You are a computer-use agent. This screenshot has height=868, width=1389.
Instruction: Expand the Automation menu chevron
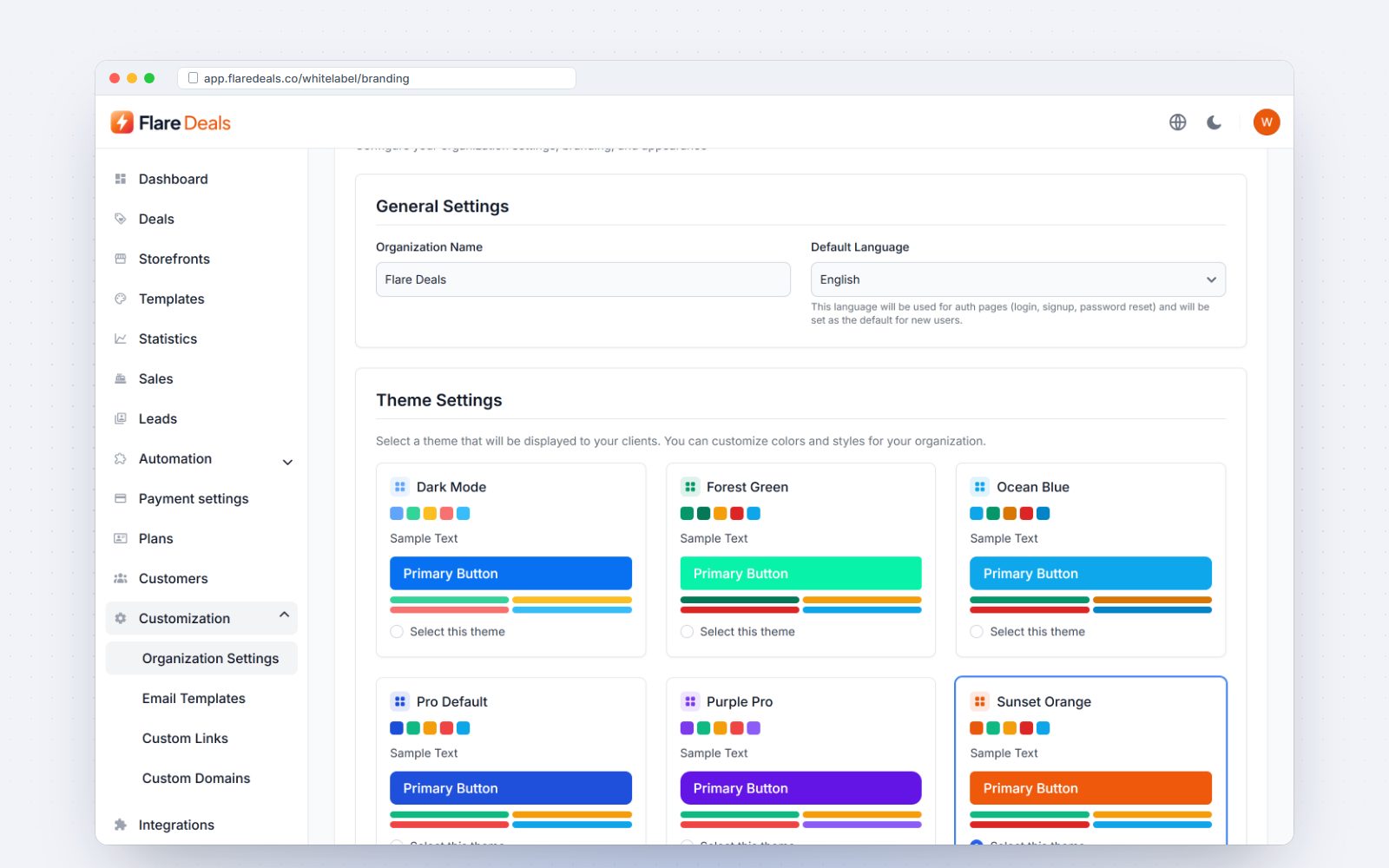287,462
